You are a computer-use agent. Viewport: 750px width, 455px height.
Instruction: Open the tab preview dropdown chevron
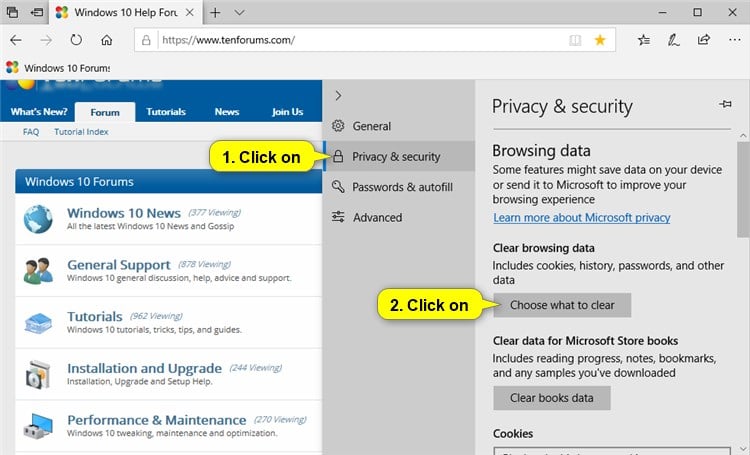pyautogui.click(x=240, y=12)
